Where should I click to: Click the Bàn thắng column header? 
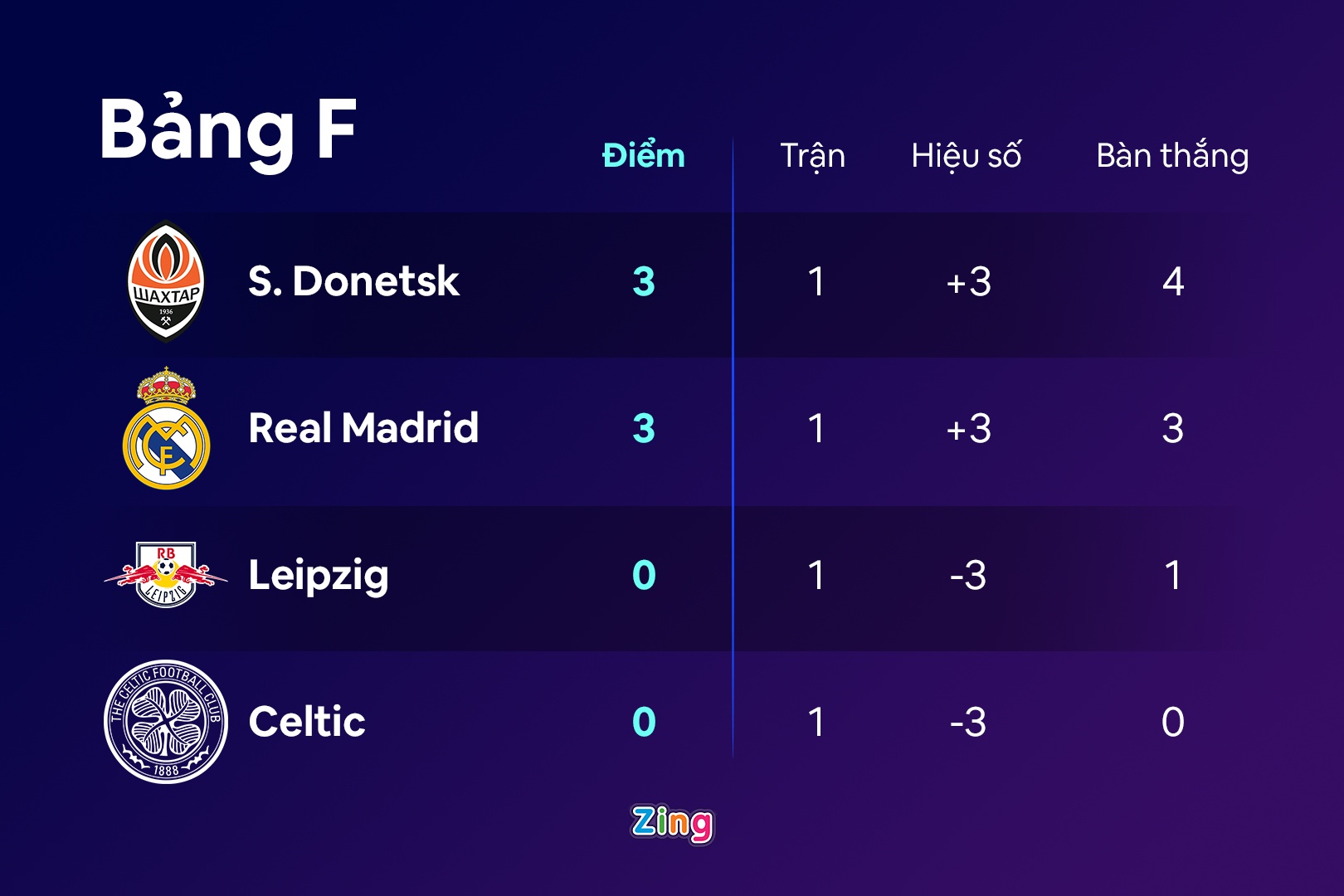(x=1172, y=156)
